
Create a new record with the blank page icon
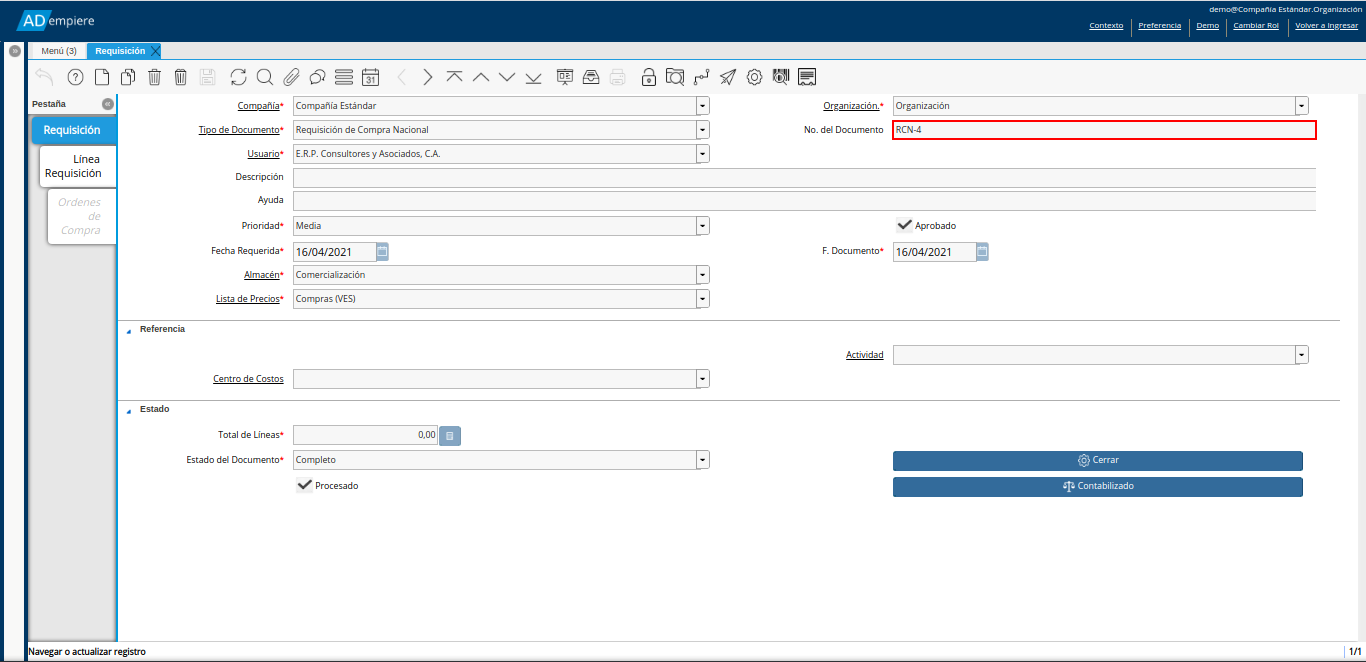(101, 77)
